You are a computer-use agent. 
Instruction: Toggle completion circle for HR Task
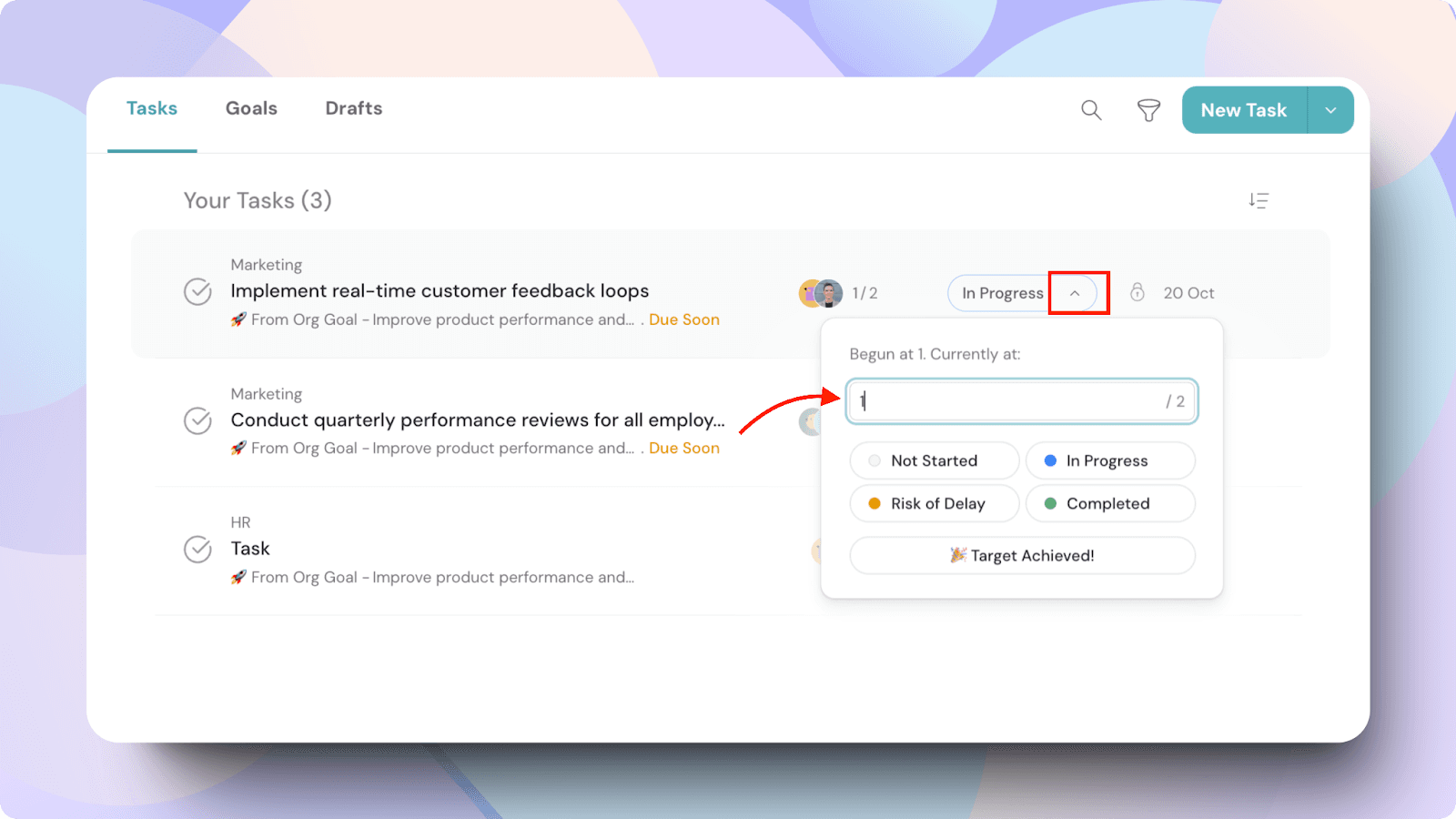point(197,550)
